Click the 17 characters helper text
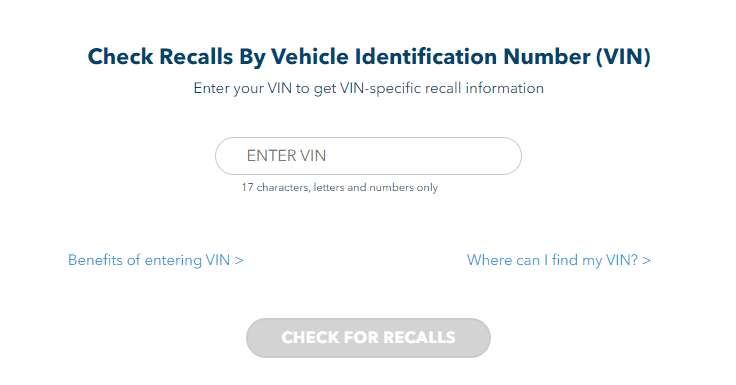 (339, 187)
